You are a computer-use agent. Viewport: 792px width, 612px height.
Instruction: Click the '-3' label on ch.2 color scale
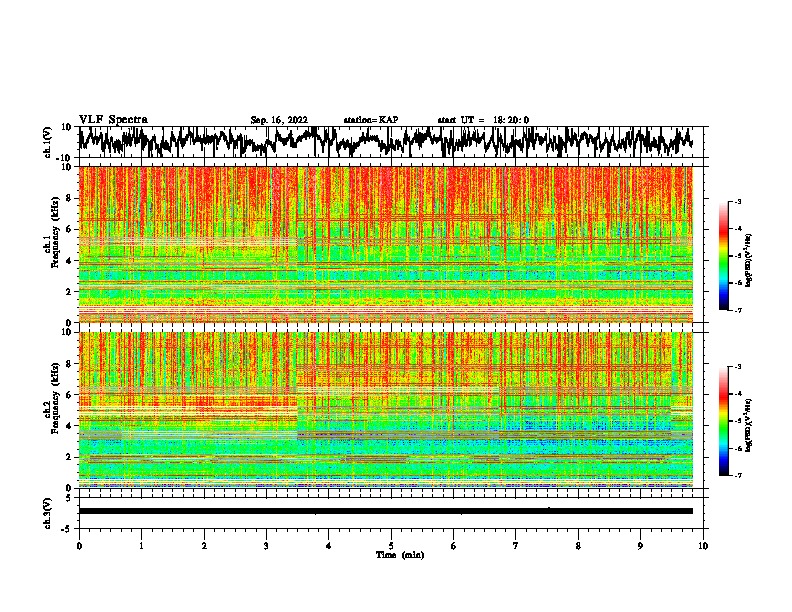click(x=738, y=367)
